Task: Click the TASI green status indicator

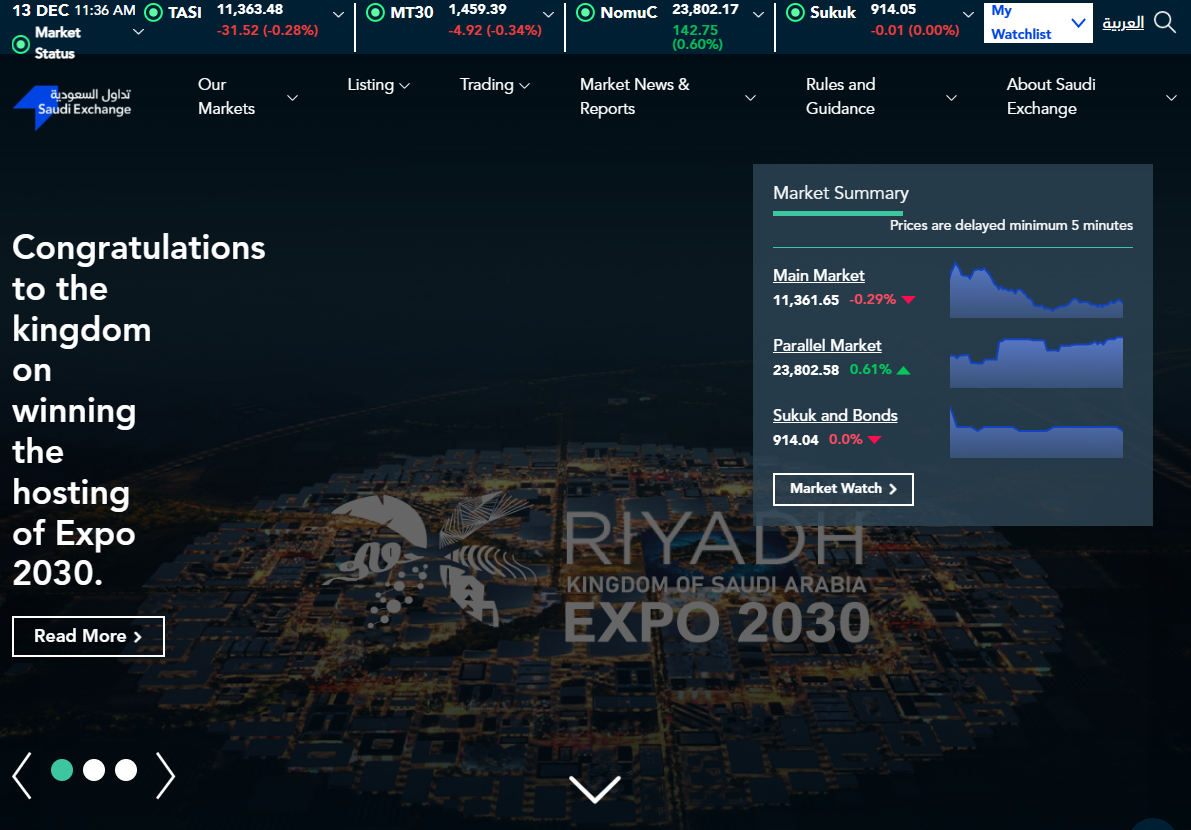Action: (153, 13)
